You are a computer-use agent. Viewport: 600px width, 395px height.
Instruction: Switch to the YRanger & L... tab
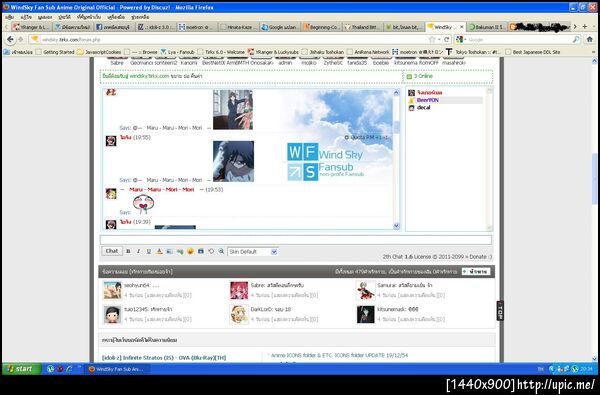(31, 27)
